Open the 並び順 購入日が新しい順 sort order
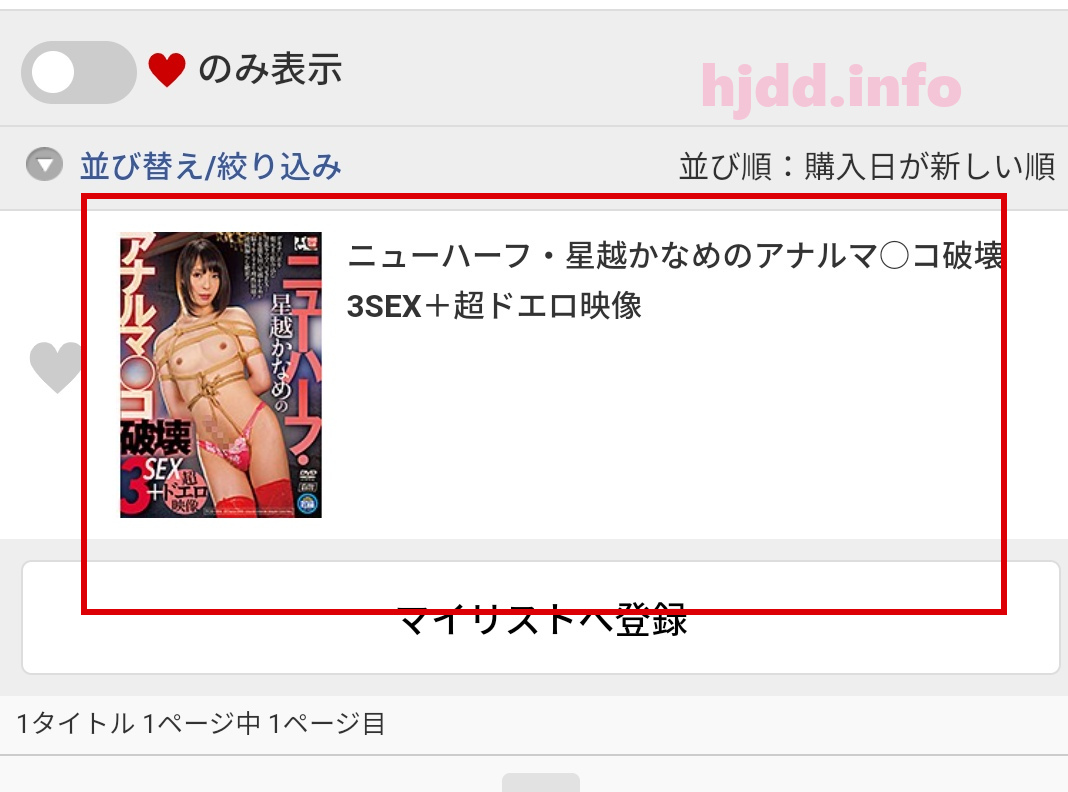The image size is (1068, 792). (x=867, y=167)
